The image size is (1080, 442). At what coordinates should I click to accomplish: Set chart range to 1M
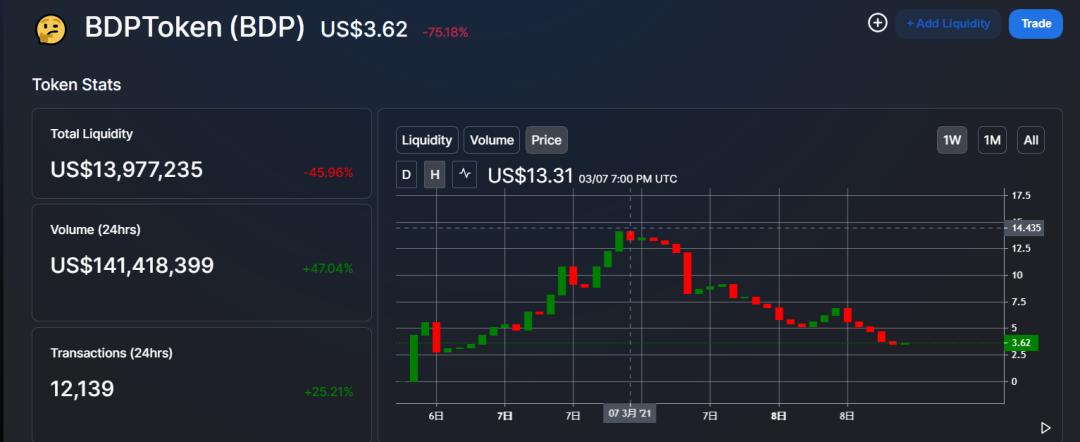(992, 140)
